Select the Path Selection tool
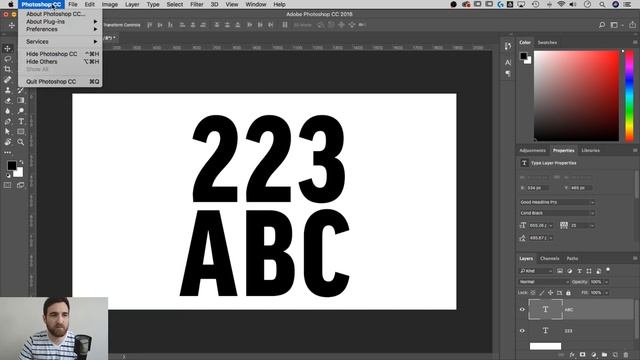This screenshot has width=640, height=360. pos(8,132)
